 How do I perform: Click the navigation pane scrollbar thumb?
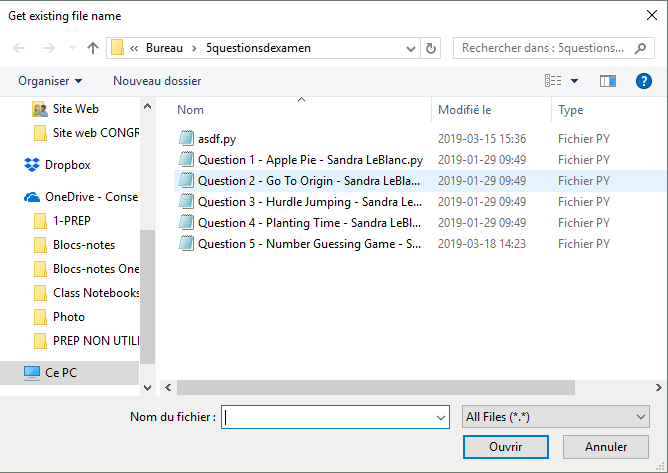click(x=147, y=297)
